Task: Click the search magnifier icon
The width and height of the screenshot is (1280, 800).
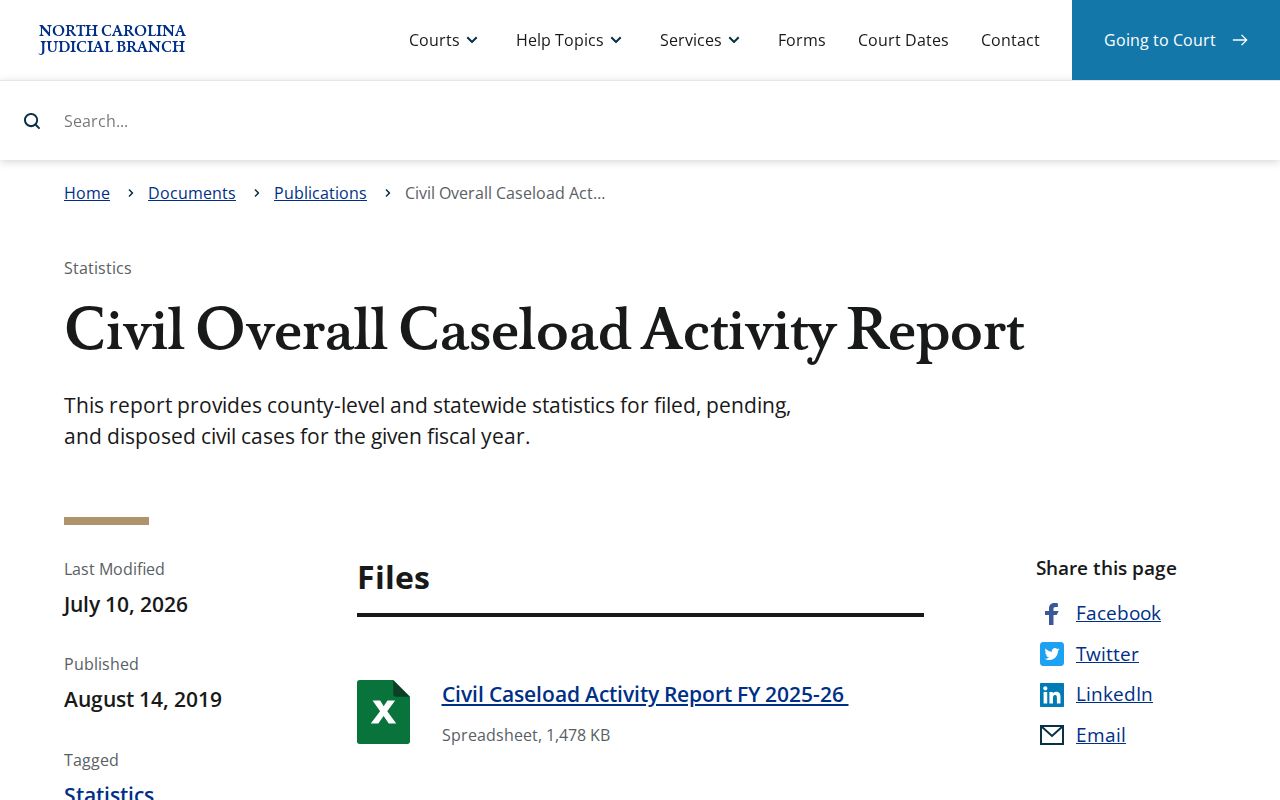Action: (32, 121)
